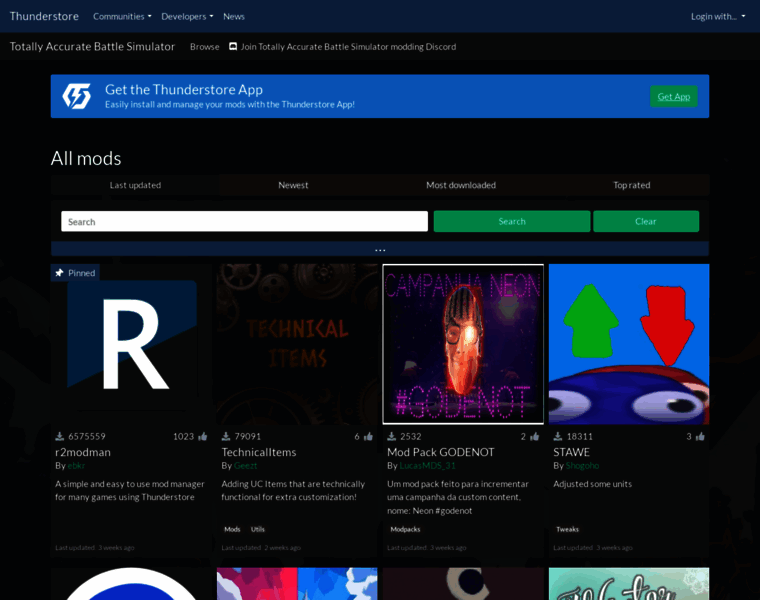
Task: Click the Modpacks tag on GODENOT
Action: tap(405, 529)
